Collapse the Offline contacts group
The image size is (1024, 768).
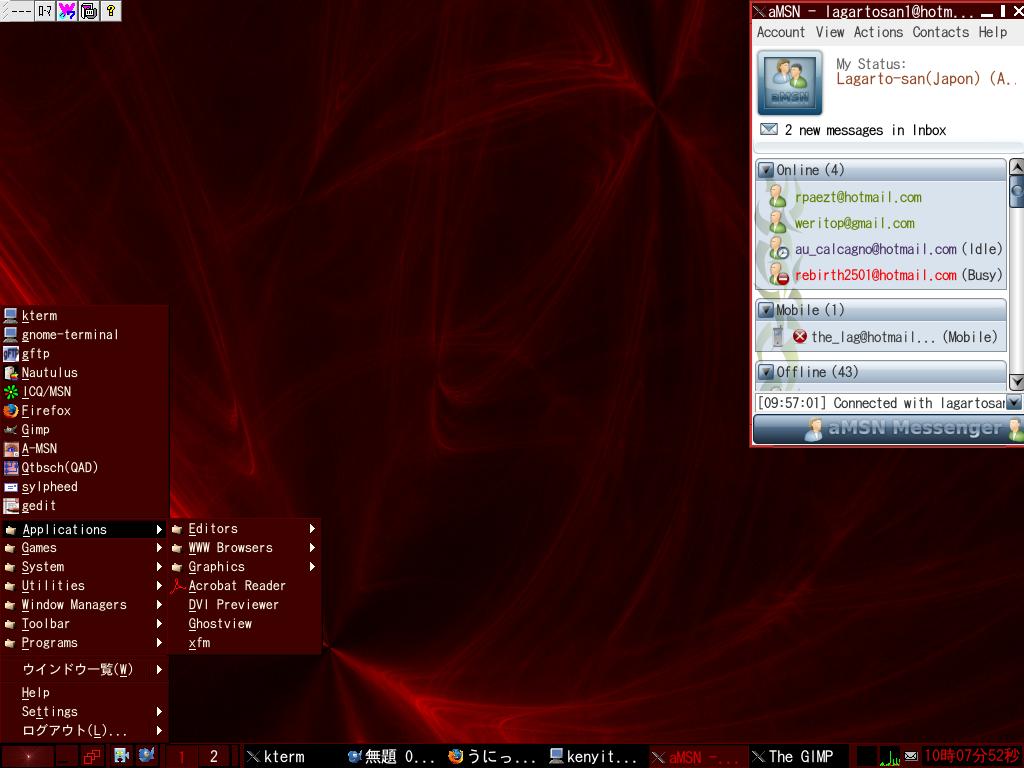(766, 373)
